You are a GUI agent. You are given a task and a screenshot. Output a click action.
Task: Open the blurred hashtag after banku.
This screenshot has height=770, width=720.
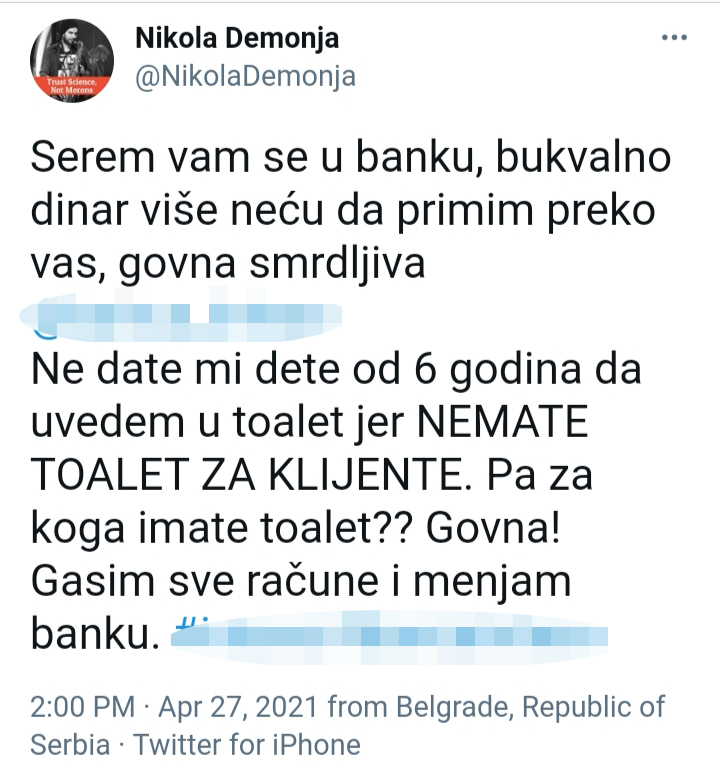click(x=389, y=637)
